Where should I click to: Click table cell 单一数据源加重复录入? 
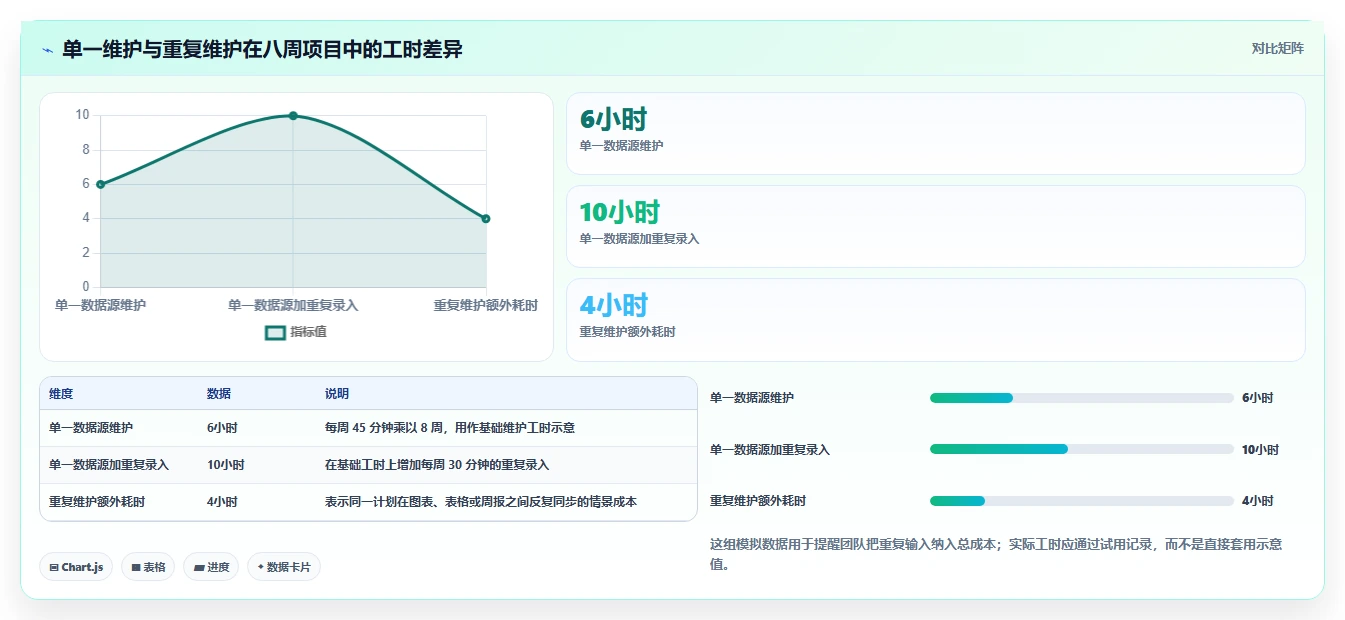[109, 465]
